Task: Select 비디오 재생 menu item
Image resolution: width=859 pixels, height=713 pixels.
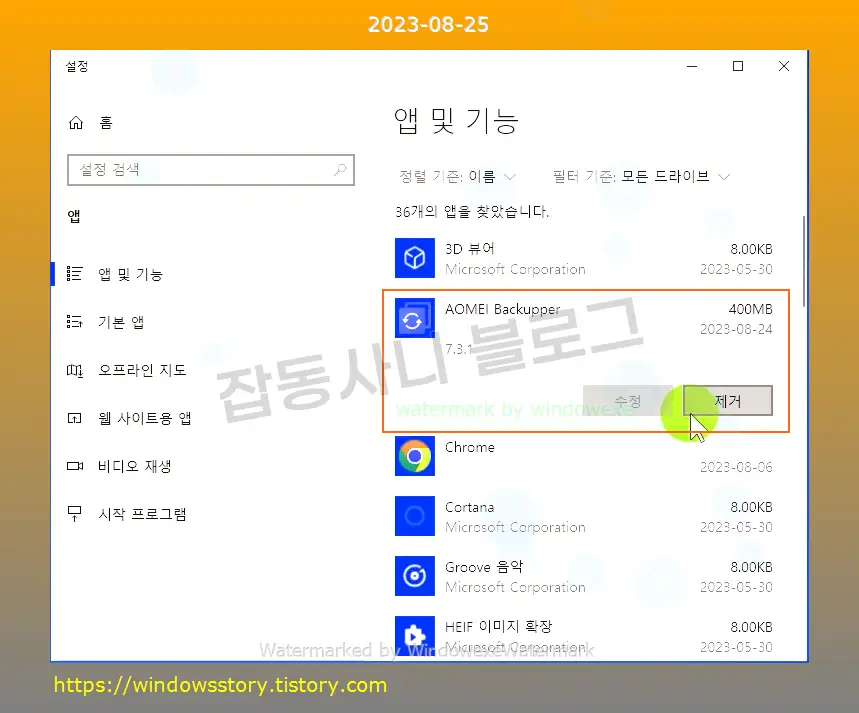Action: click(134, 466)
